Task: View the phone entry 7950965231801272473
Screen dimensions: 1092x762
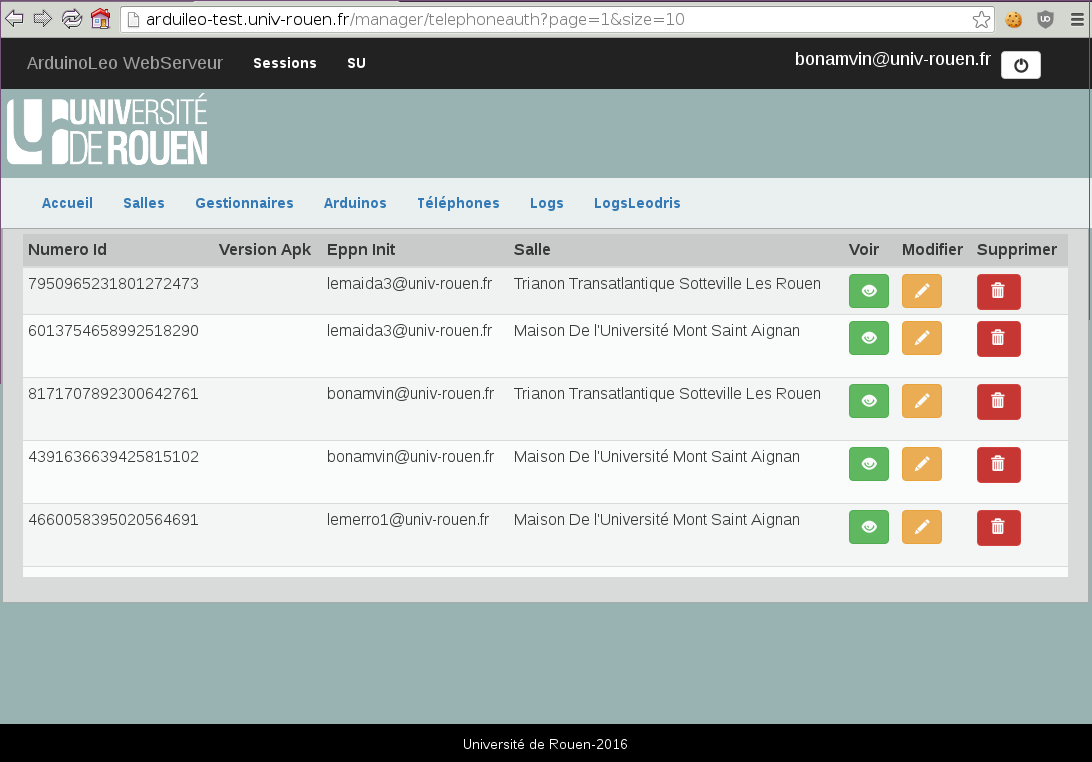Action: point(868,291)
